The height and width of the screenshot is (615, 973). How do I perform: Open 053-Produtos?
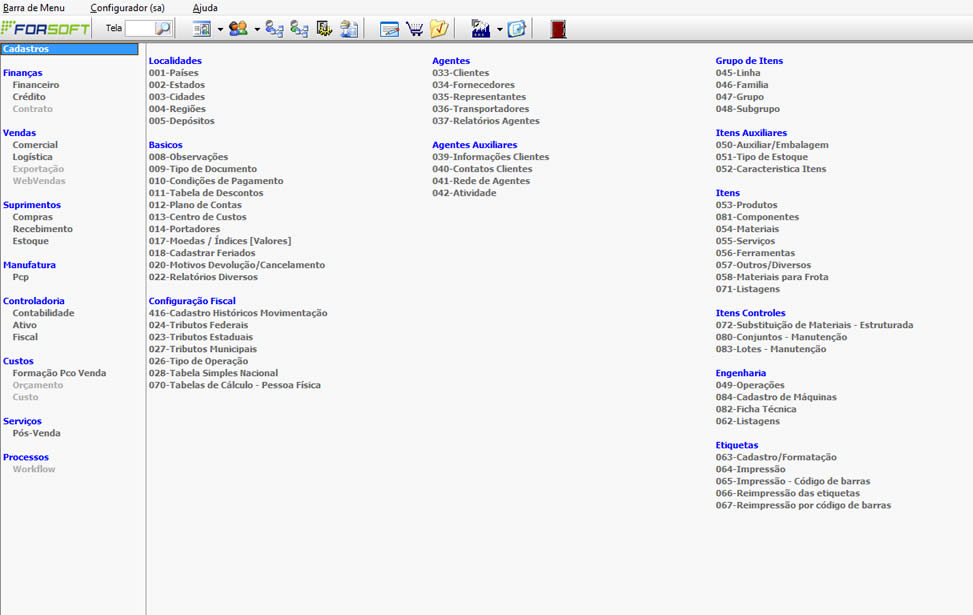(747, 205)
